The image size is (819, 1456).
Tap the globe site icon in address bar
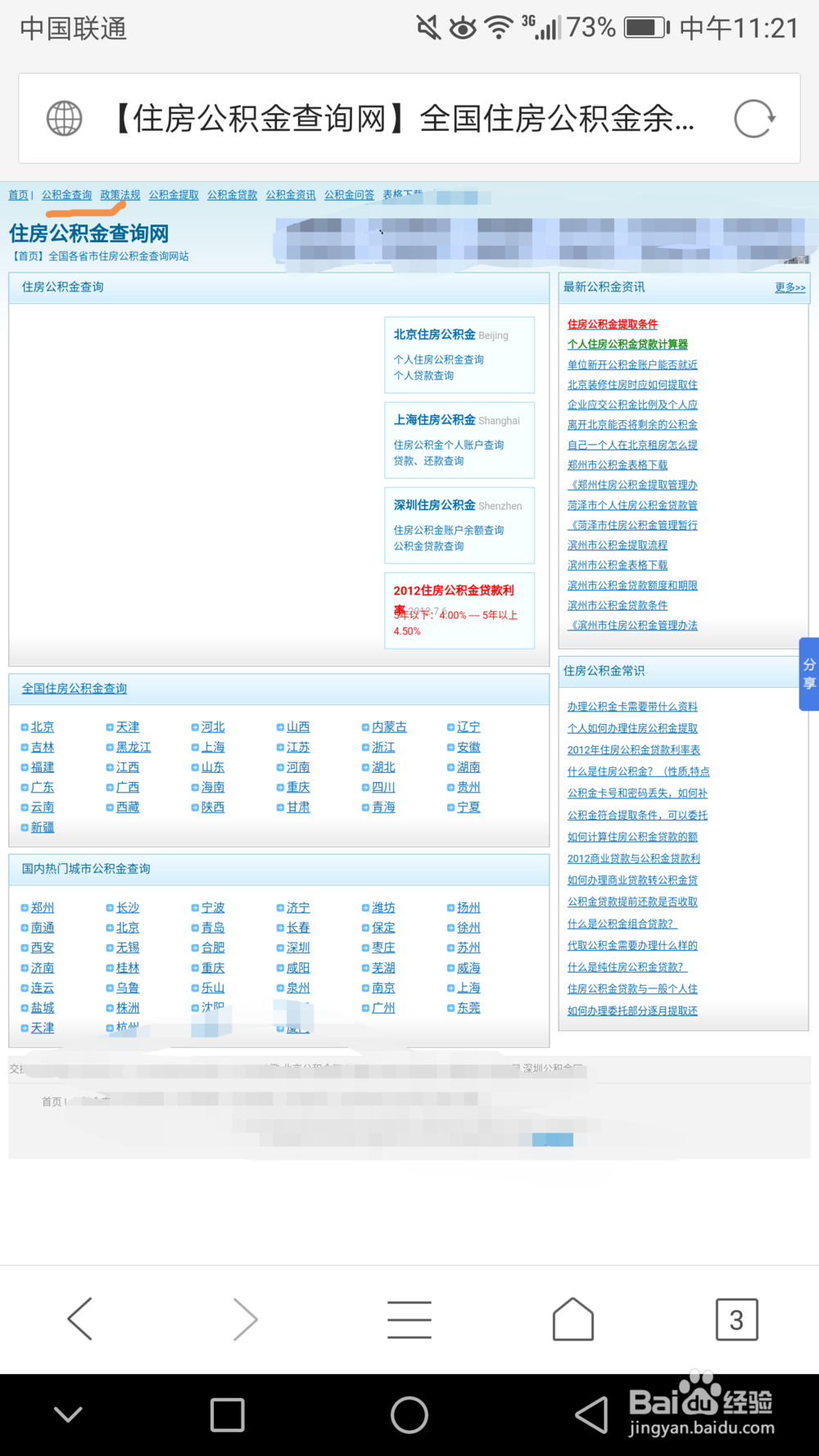(x=64, y=119)
